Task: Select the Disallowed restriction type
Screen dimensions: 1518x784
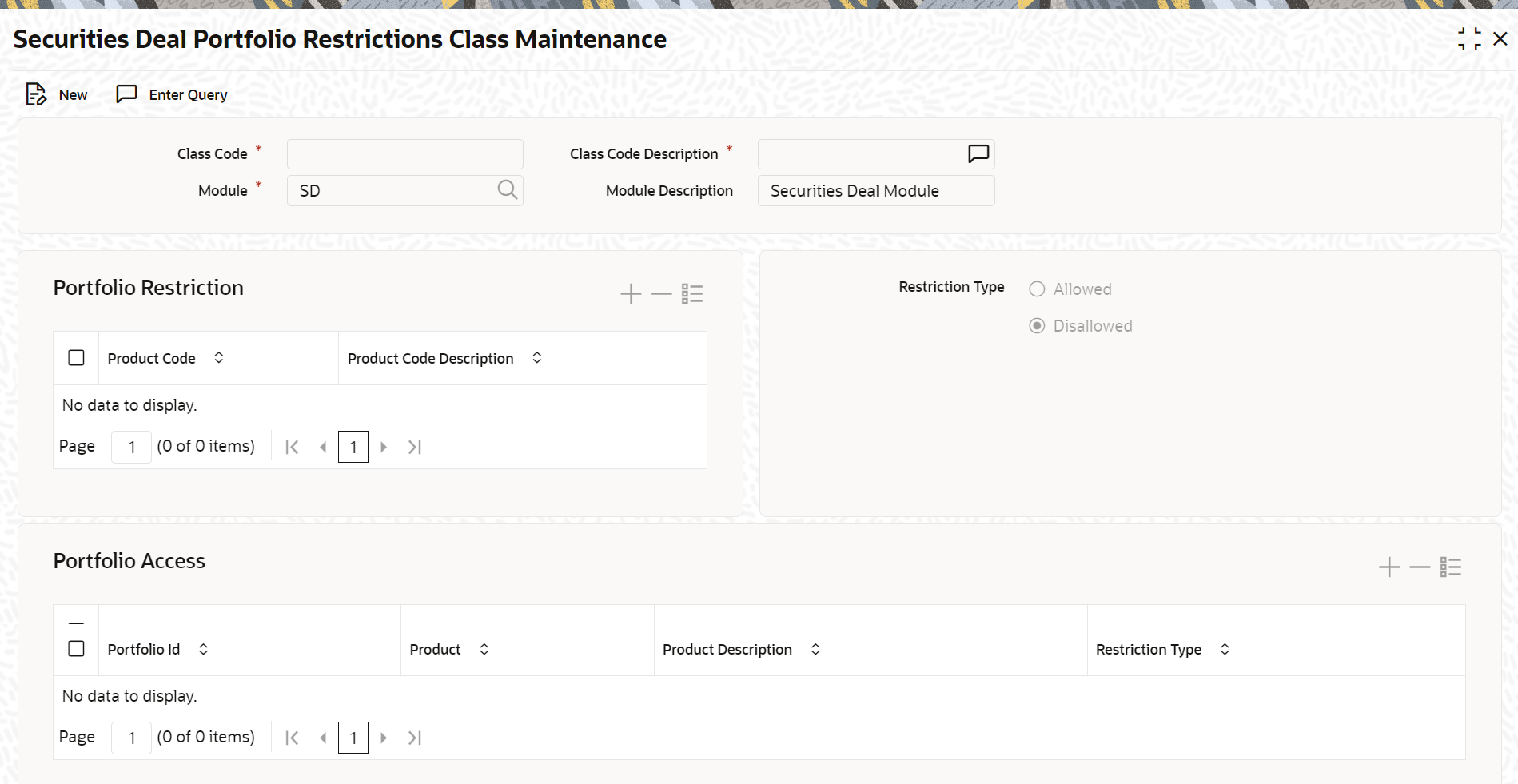Action: (x=1037, y=326)
